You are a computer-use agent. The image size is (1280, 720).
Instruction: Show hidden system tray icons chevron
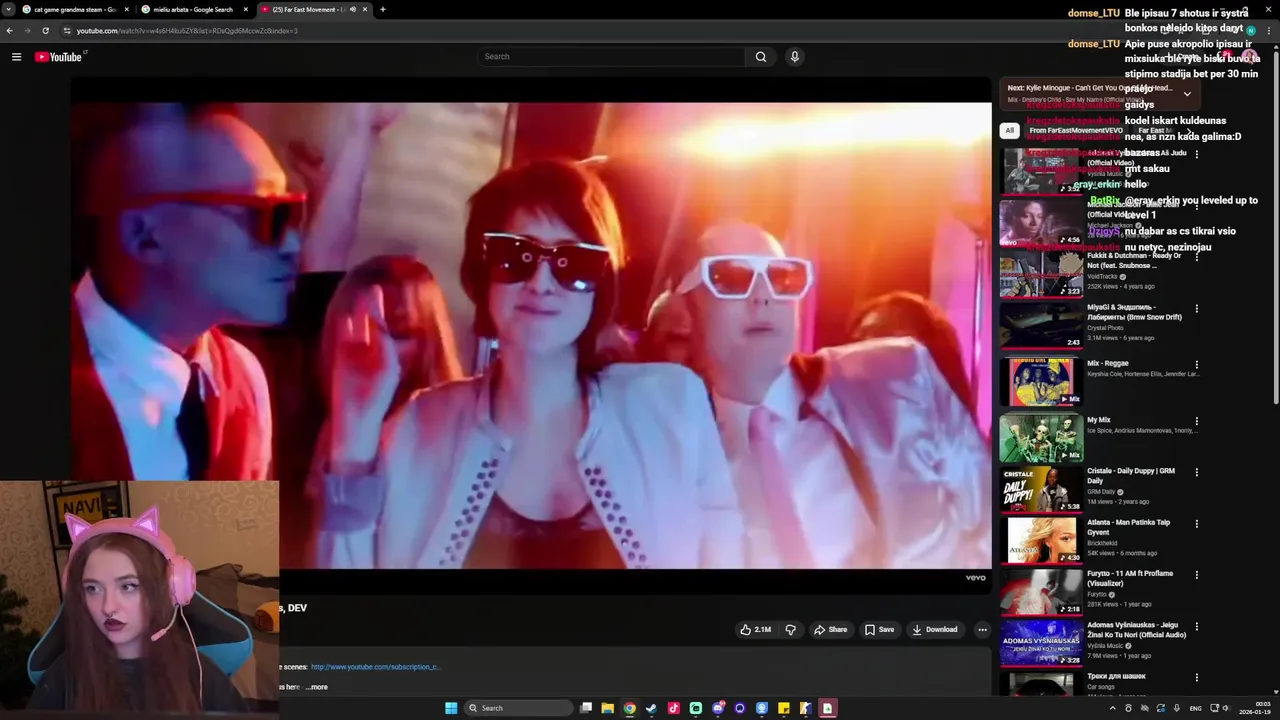point(1111,708)
